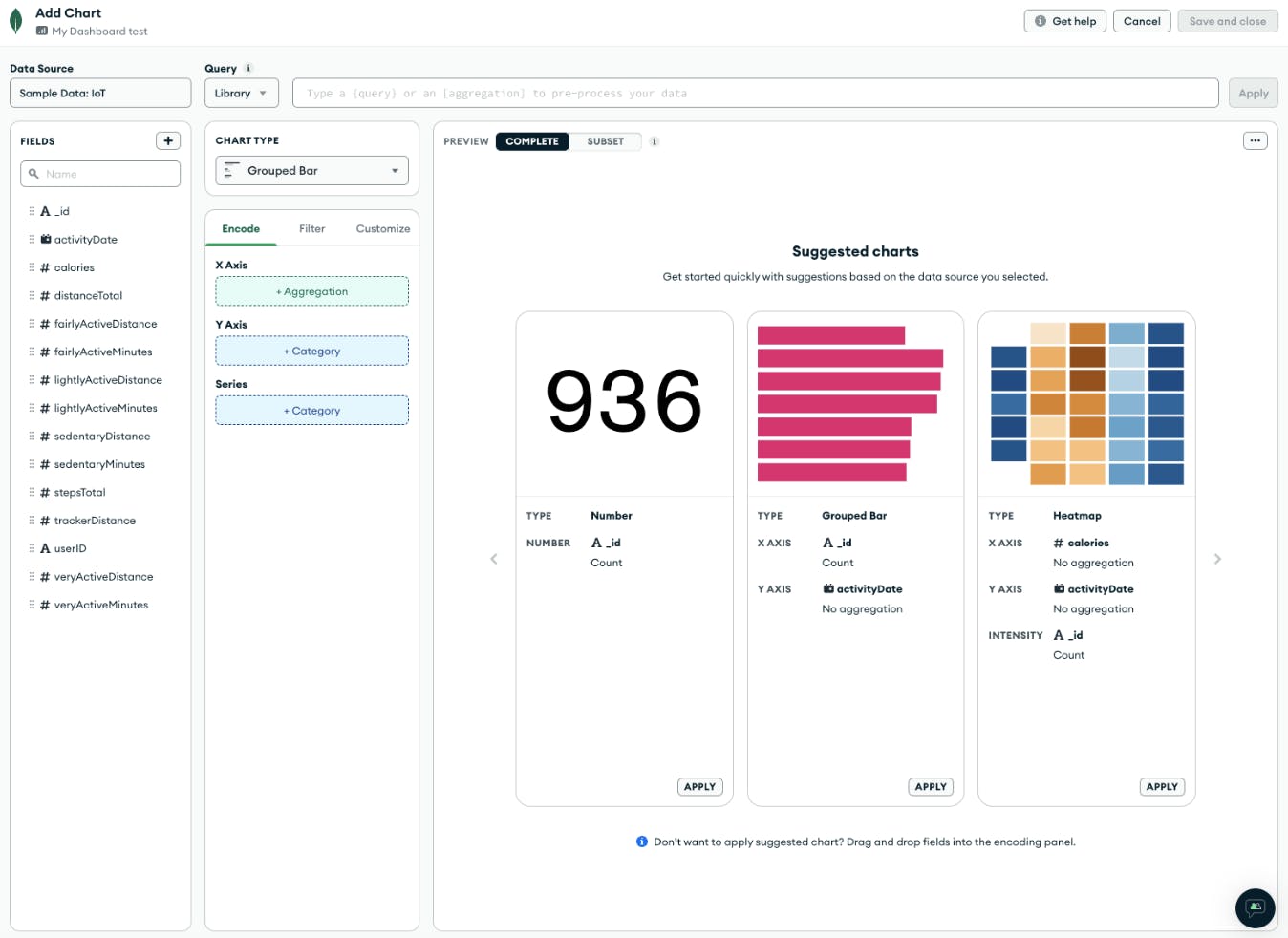Select COMPLETE preview mode
Viewport: 1288px width, 938px height.
tap(531, 140)
